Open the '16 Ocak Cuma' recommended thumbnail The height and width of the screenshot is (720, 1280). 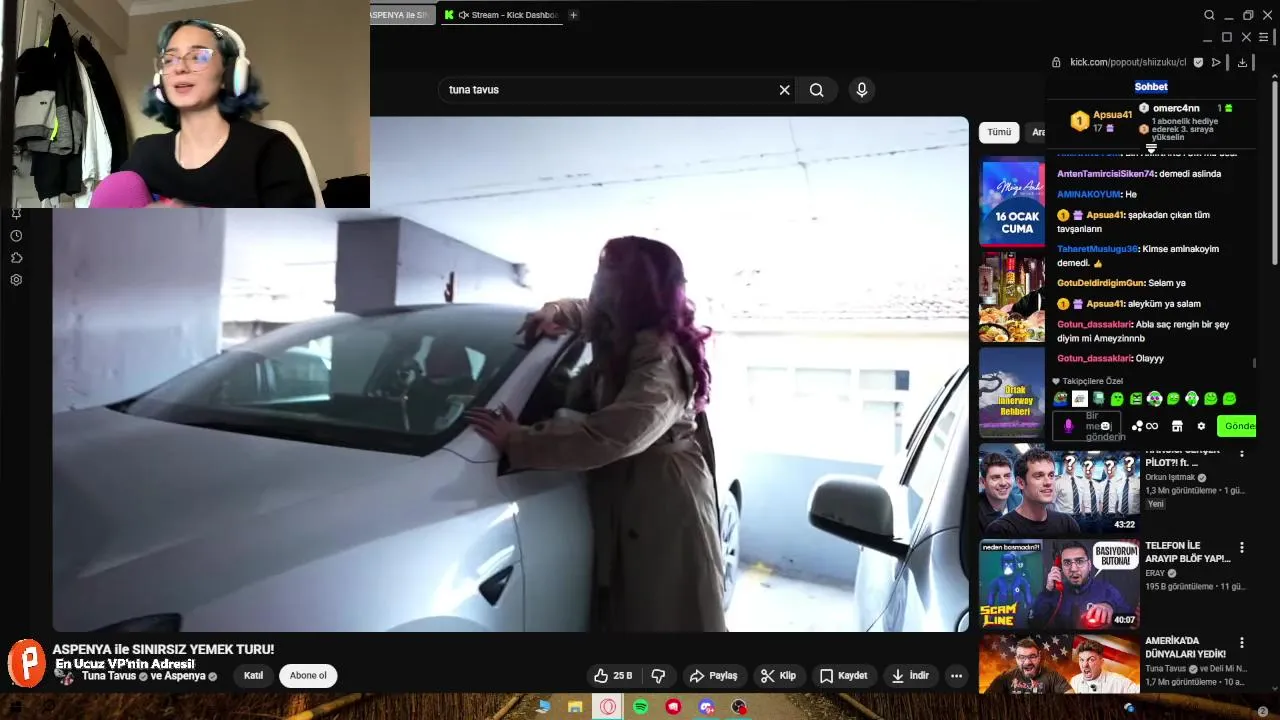click(x=1012, y=202)
